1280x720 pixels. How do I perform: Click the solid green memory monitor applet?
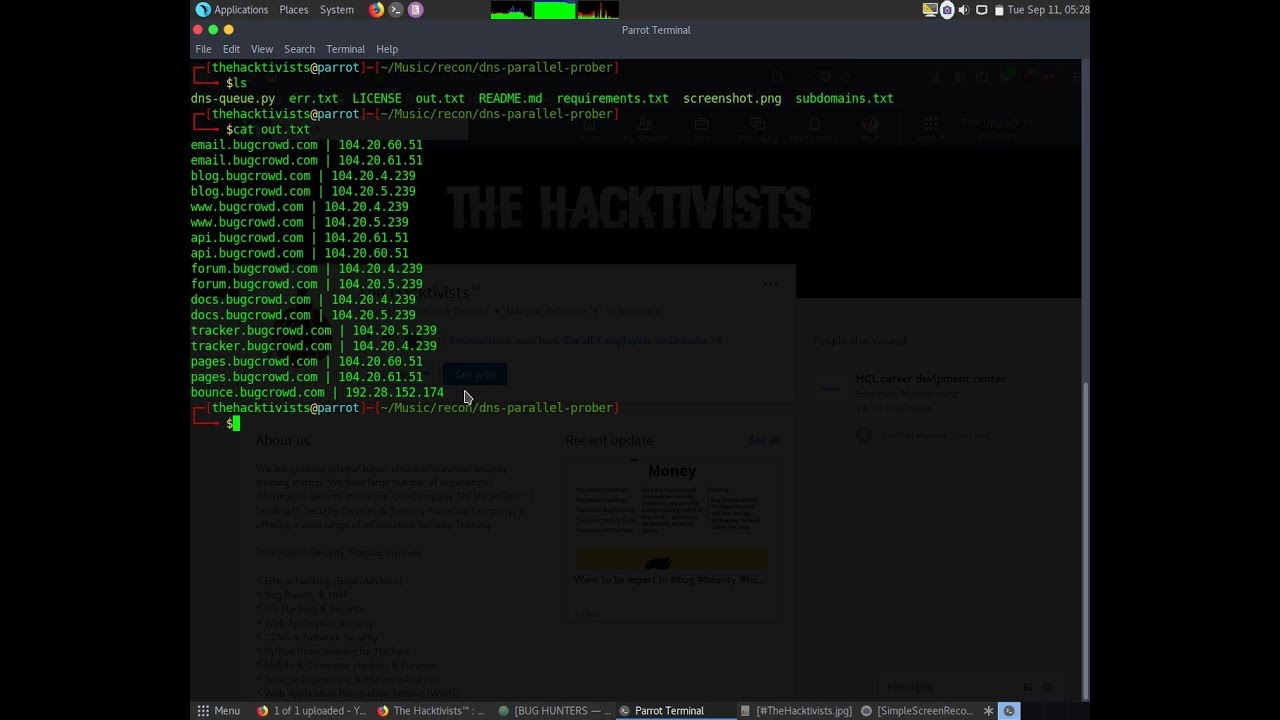pyautogui.click(x=555, y=10)
